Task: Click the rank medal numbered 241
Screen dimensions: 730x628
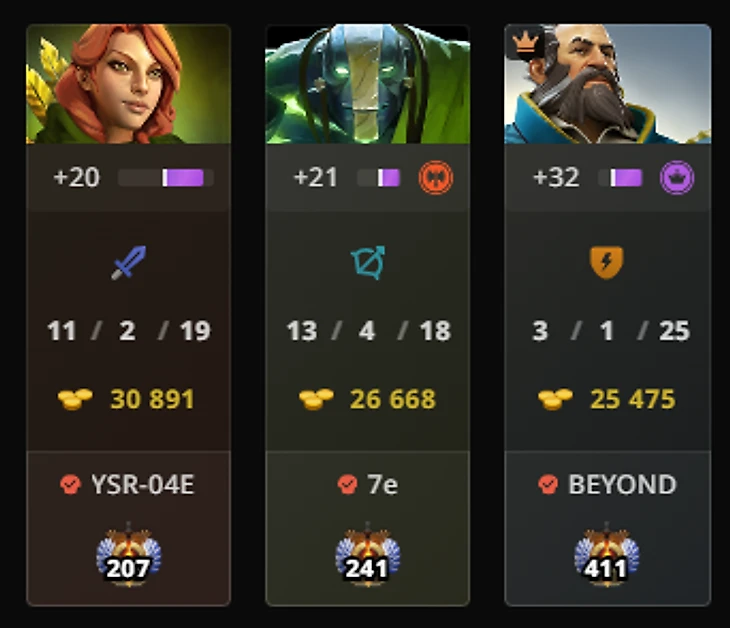Action: (x=368, y=555)
